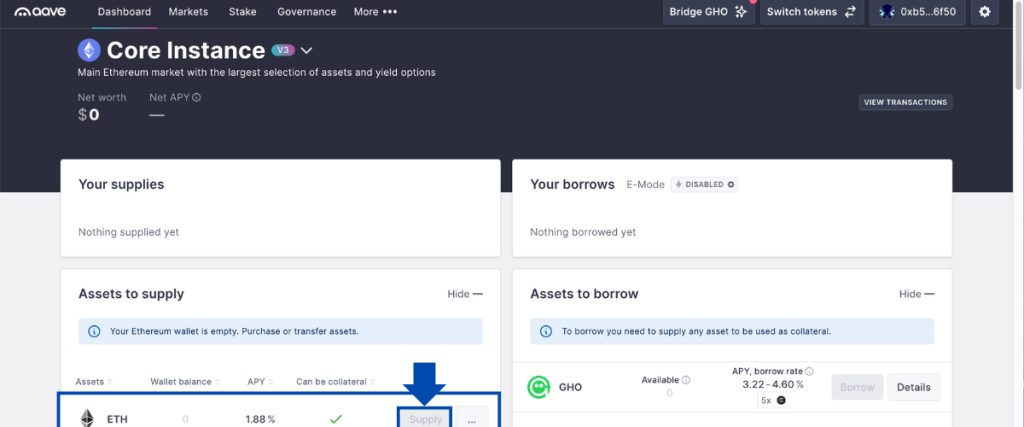Screen dimensions: 1024x427
Task: Open the Governance tab
Action: (306, 12)
